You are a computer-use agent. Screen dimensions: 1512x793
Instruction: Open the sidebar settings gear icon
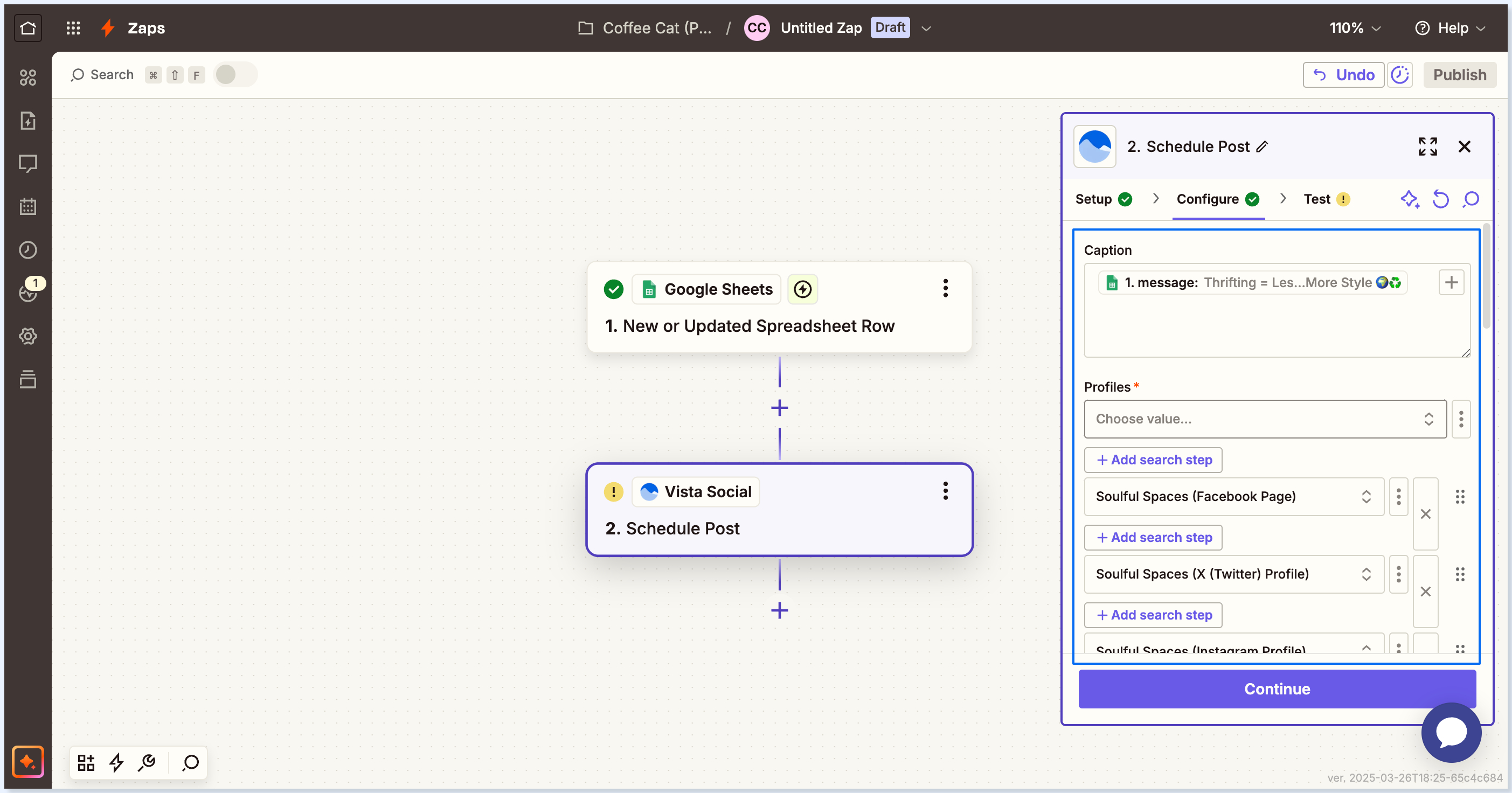[27, 336]
